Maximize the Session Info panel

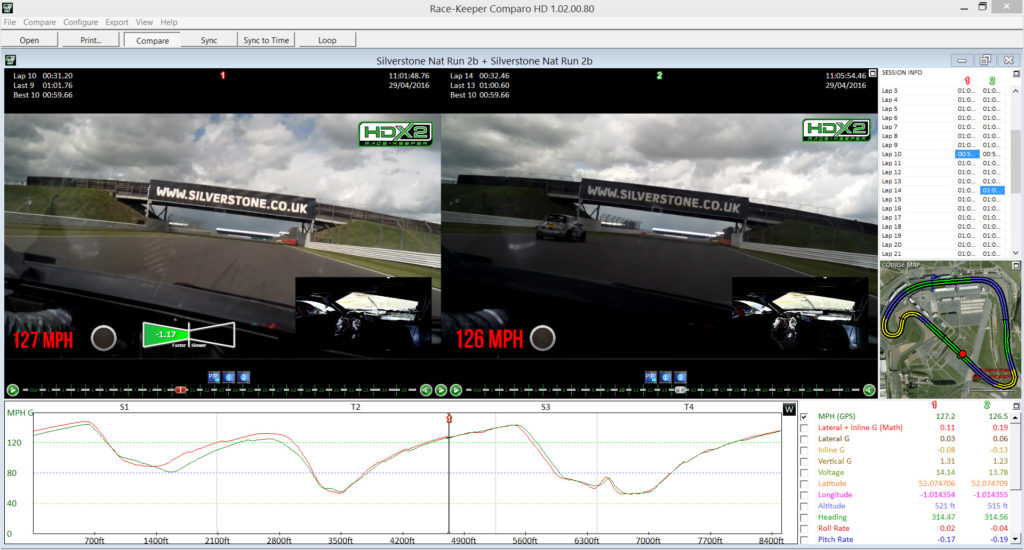1016,73
